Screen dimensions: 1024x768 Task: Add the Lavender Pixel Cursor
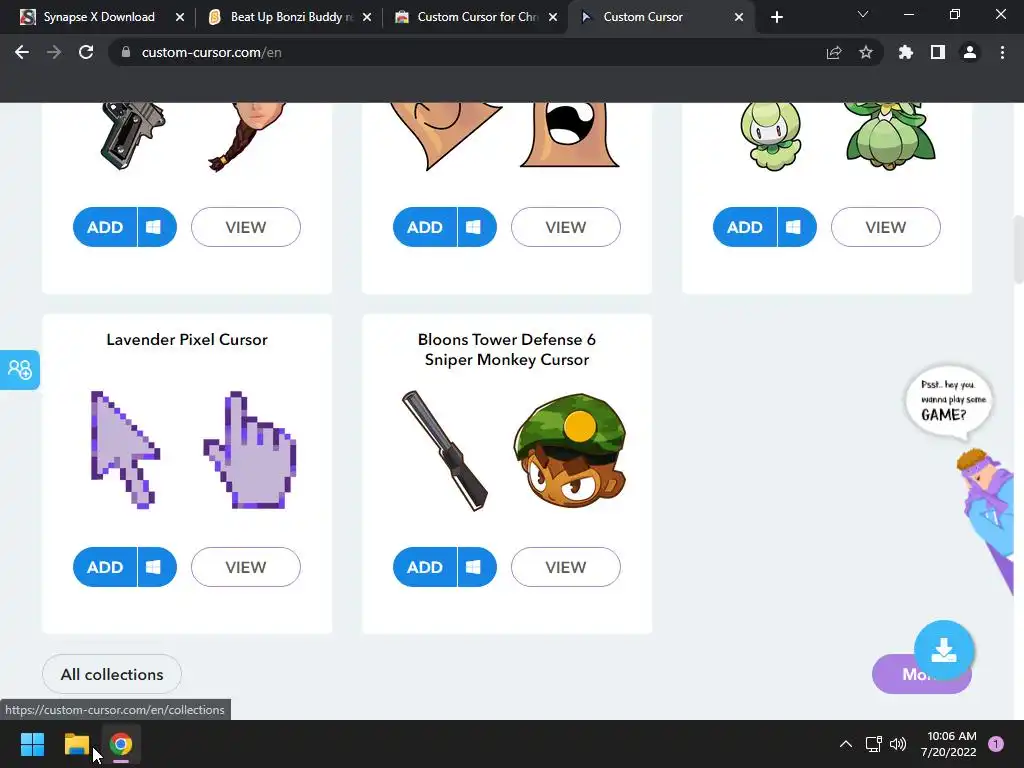pos(105,567)
